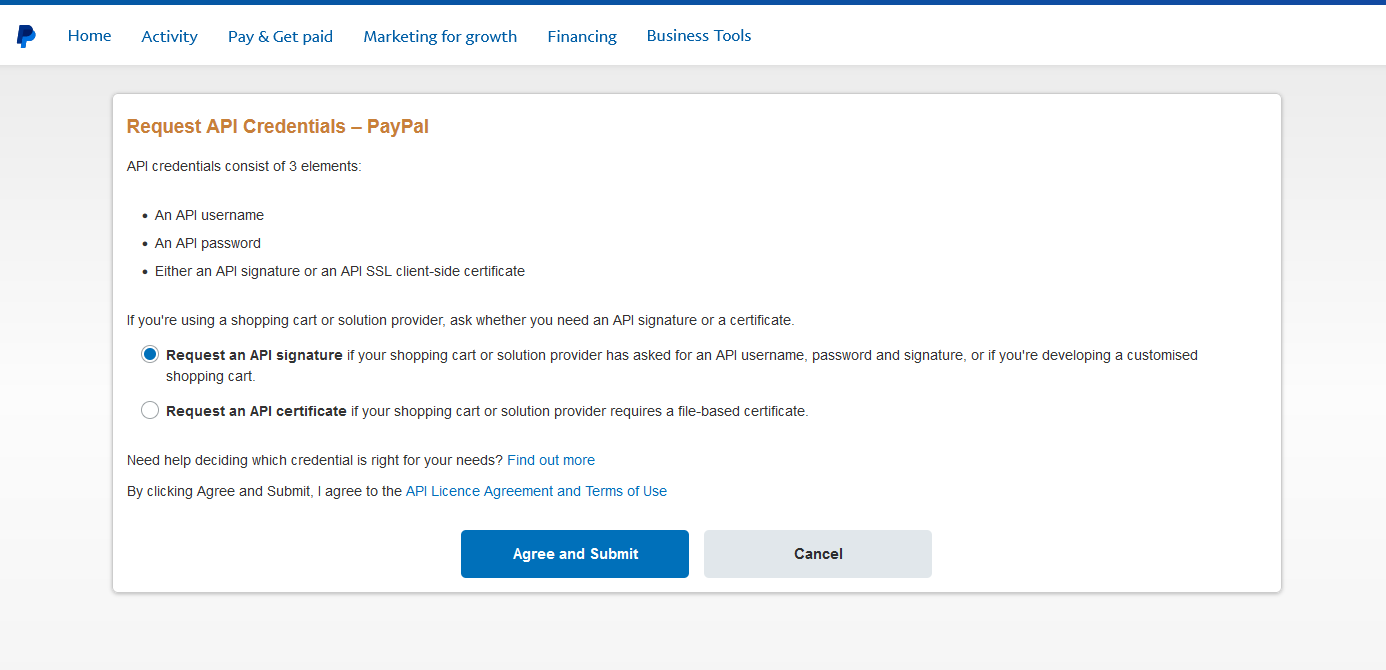This screenshot has height=670, width=1386.
Task: Select the Request an API signature radio button
Action: [x=150, y=354]
